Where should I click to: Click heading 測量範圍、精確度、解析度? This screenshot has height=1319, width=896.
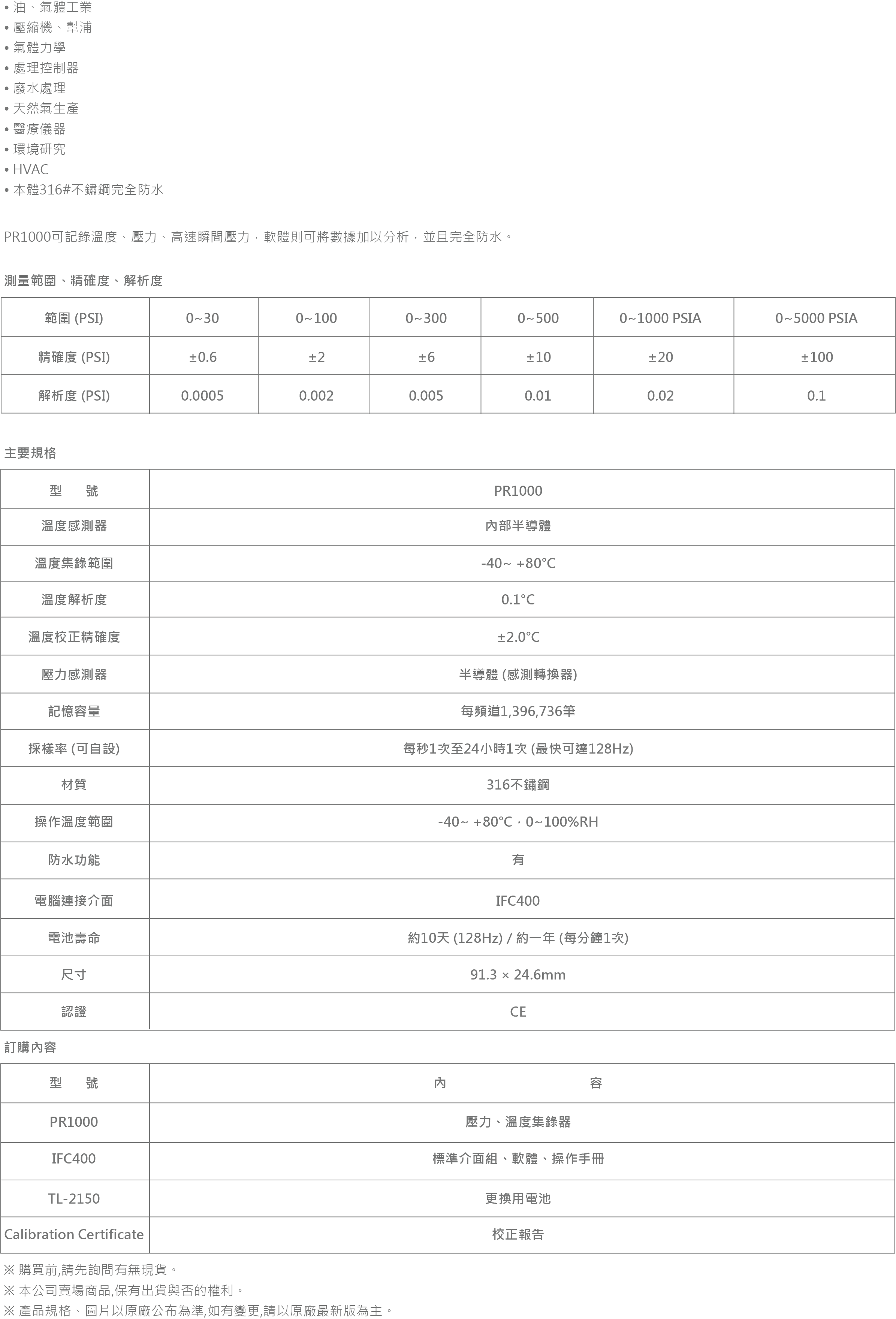84,280
